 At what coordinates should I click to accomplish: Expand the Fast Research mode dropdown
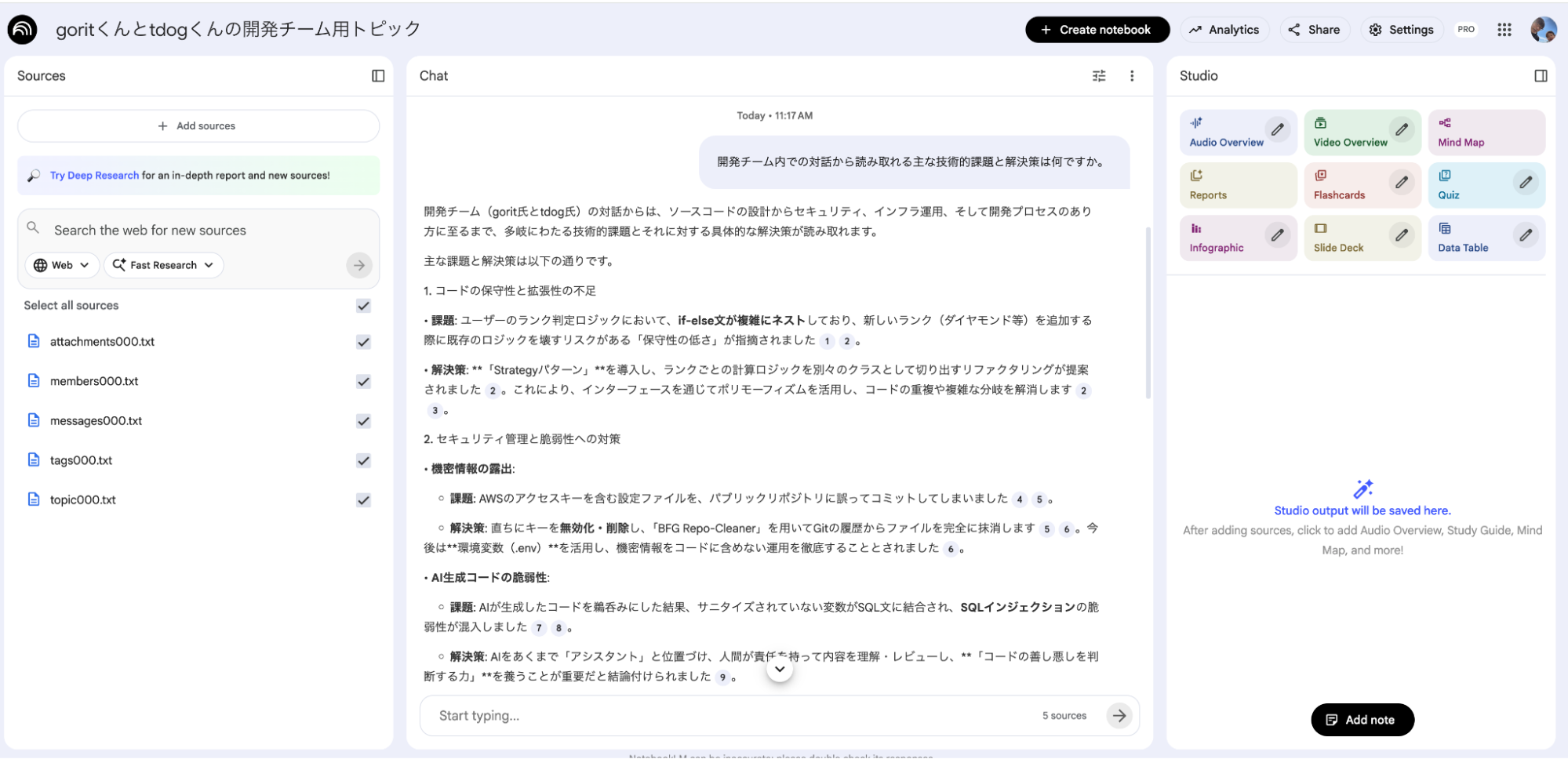point(163,265)
